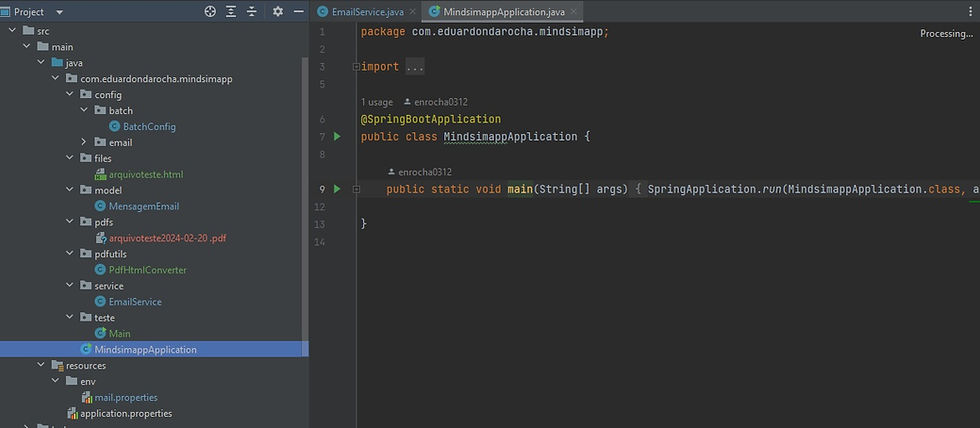Screen dimensions: 980x428
Task: Click Main runnable class icon
Action: pos(100,334)
